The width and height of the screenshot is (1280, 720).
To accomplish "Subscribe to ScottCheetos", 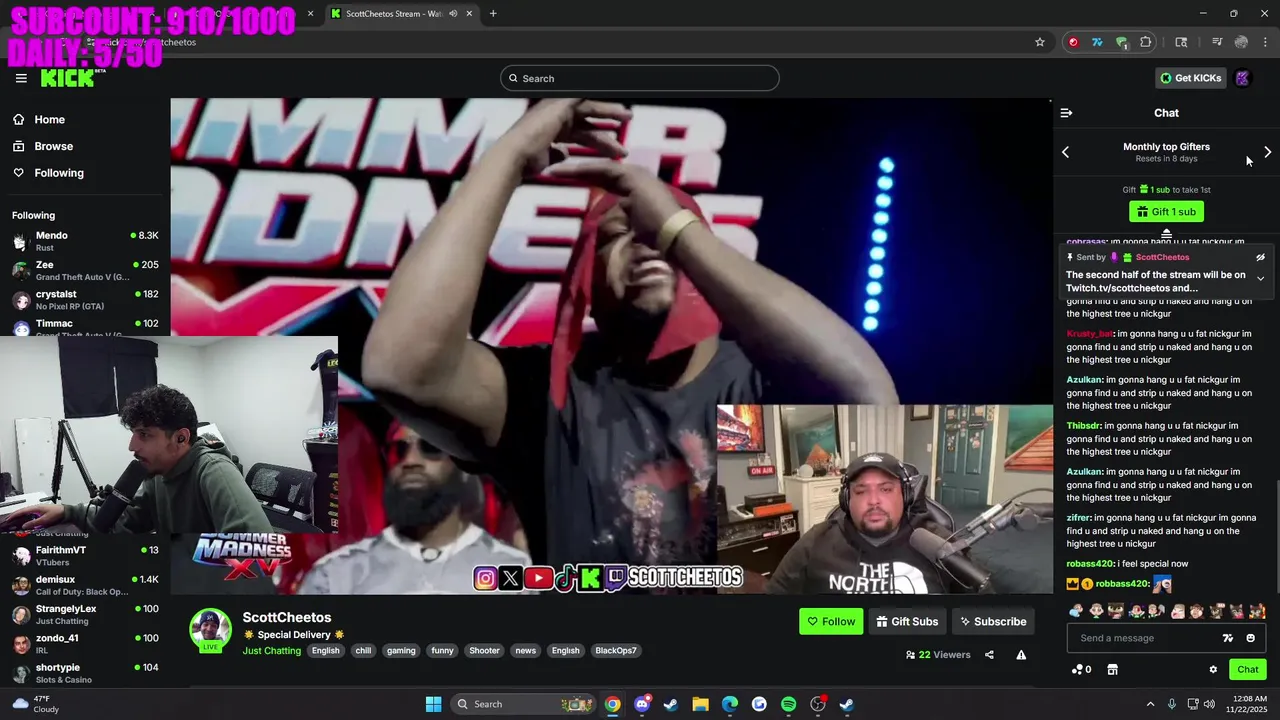I will coord(993,621).
